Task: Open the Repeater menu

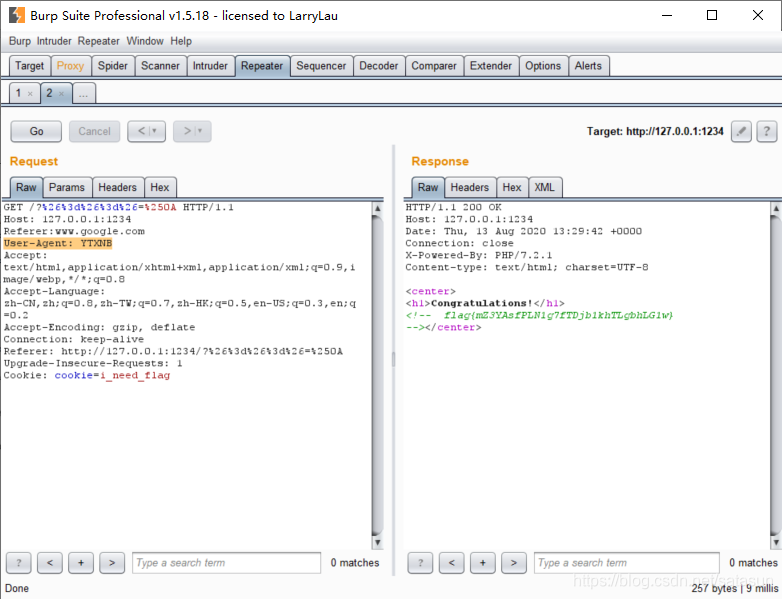Action: click(98, 41)
